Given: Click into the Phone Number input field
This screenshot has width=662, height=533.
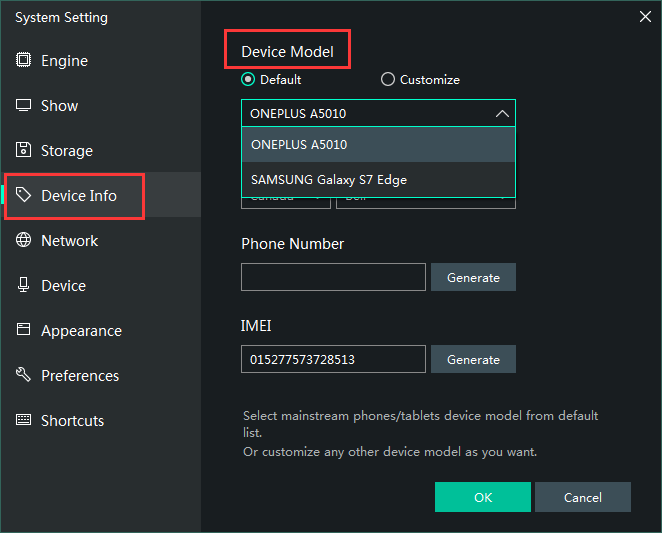Looking at the screenshot, I should point(333,277).
